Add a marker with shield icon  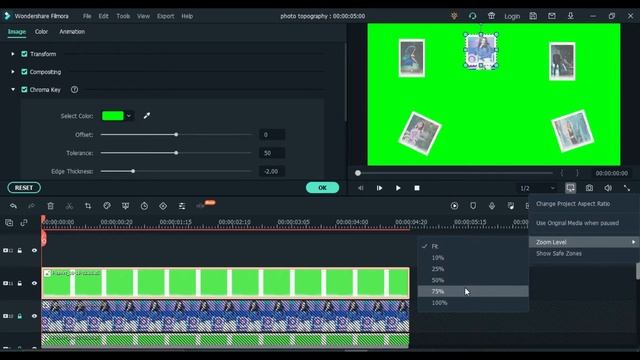pyautogui.click(x=473, y=206)
